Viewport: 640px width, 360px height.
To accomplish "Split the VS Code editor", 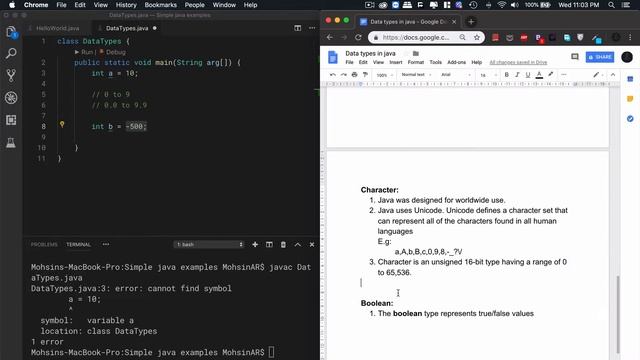I will click(x=298, y=28).
